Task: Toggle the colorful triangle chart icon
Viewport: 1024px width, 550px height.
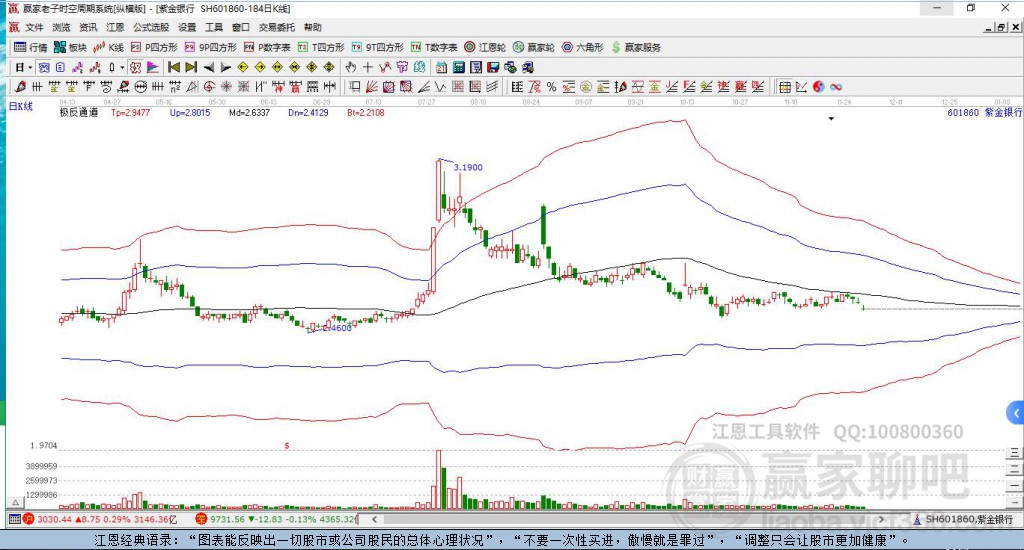Action: [153, 67]
